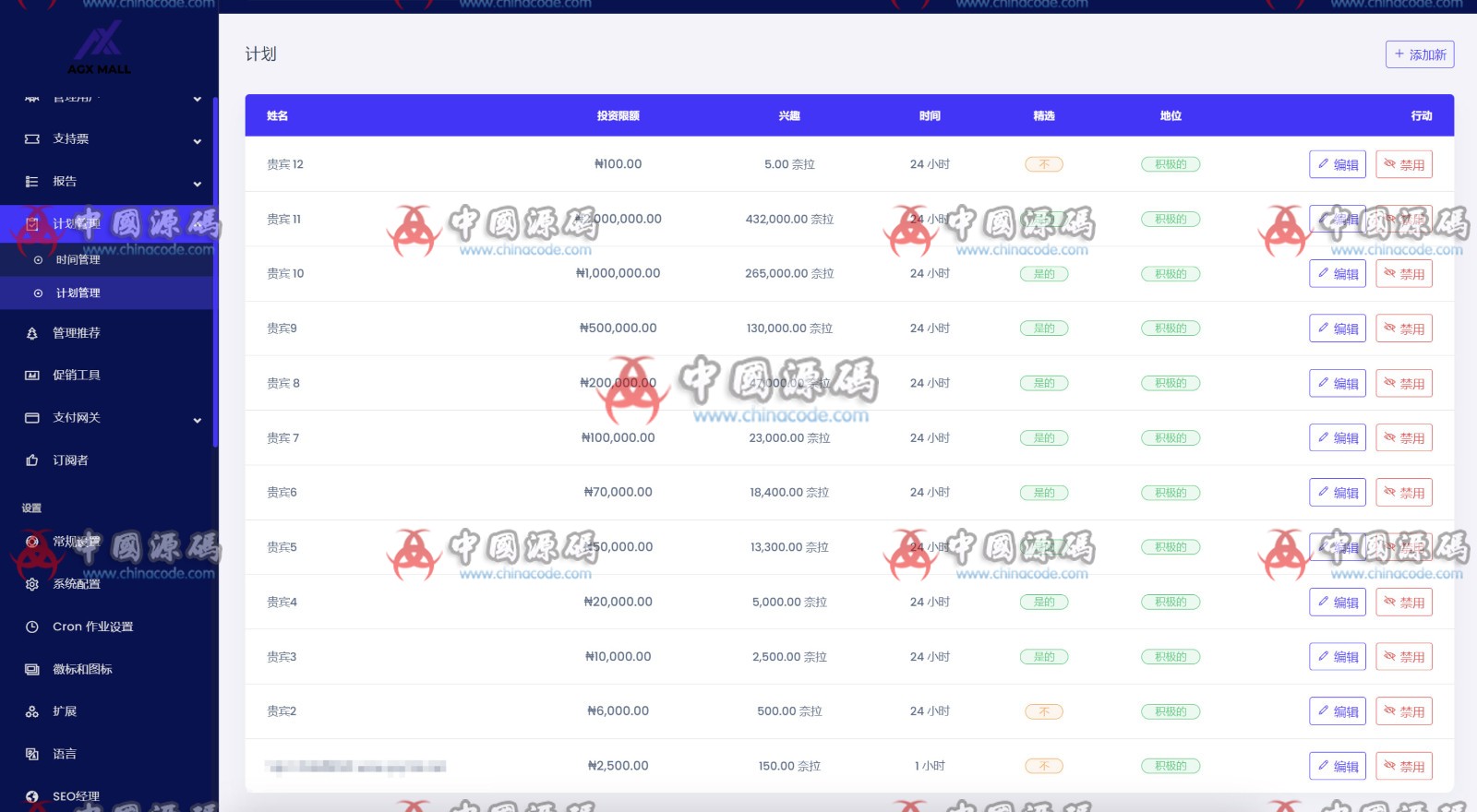This screenshot has height=812, width=1477.
Task: Open Cron 作业设置 in sidebar
Action: pyautogui.click(x=106, y=627)
